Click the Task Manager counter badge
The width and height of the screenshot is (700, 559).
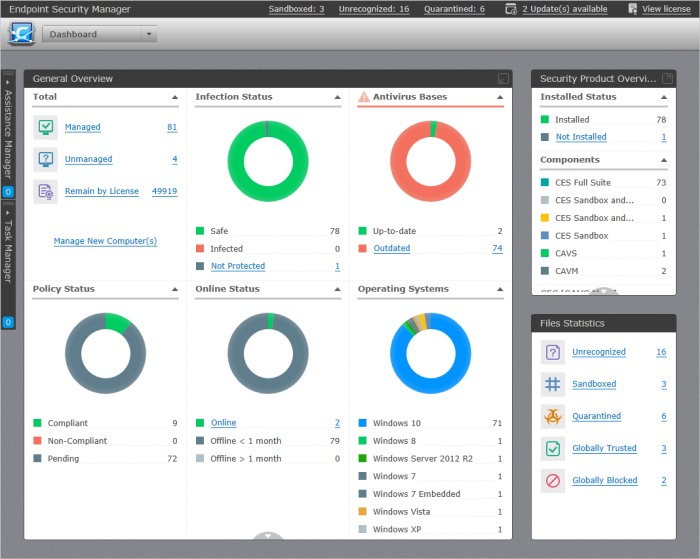[8, 322]
